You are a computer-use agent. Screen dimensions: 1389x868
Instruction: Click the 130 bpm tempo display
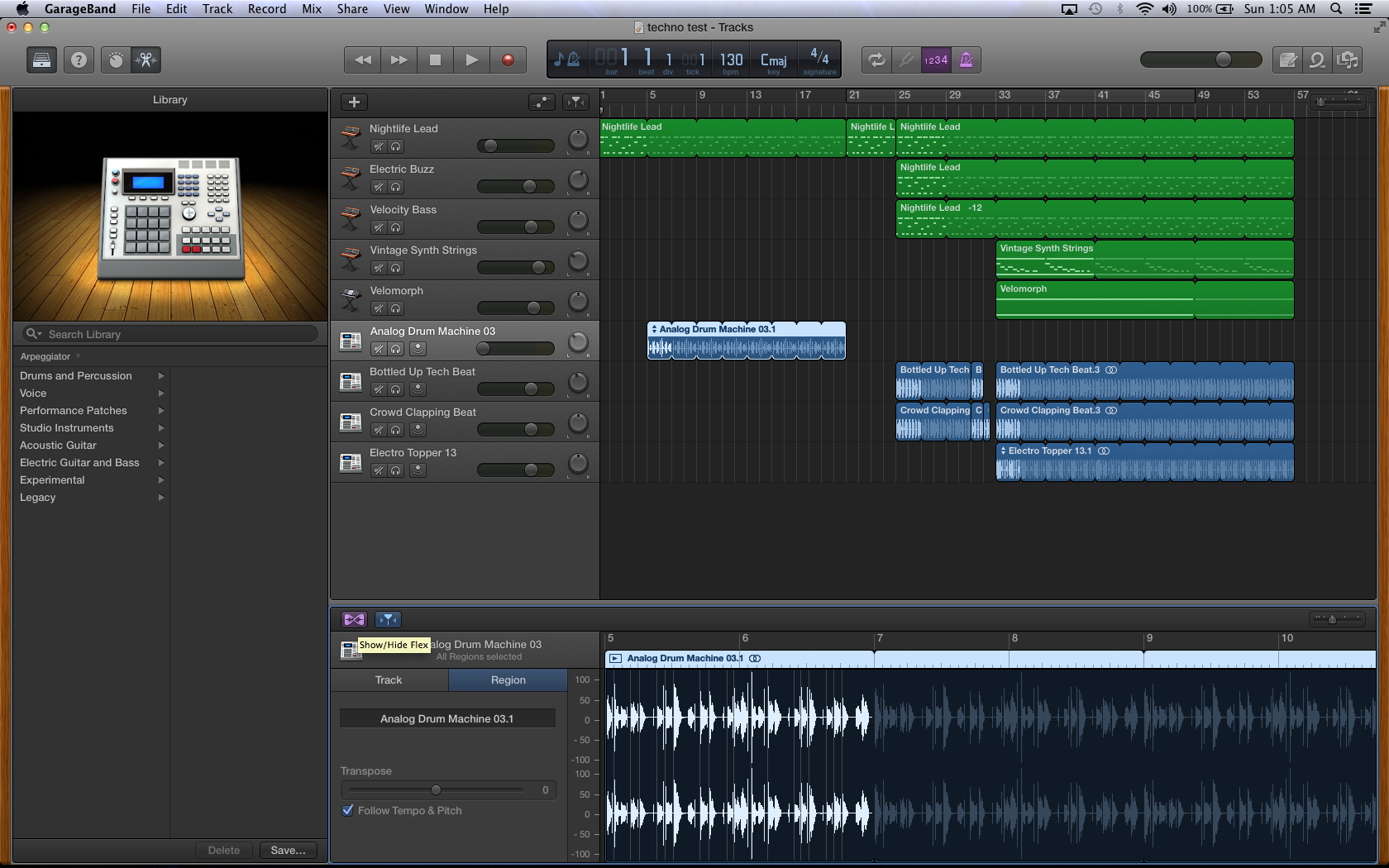point(731,60)
